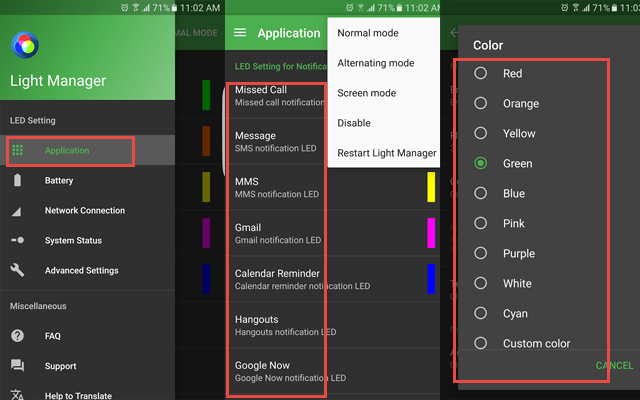This screenshot has width=640, height=400.
Task: Select the Custom color radio button
Action: [x=480, y=343]
